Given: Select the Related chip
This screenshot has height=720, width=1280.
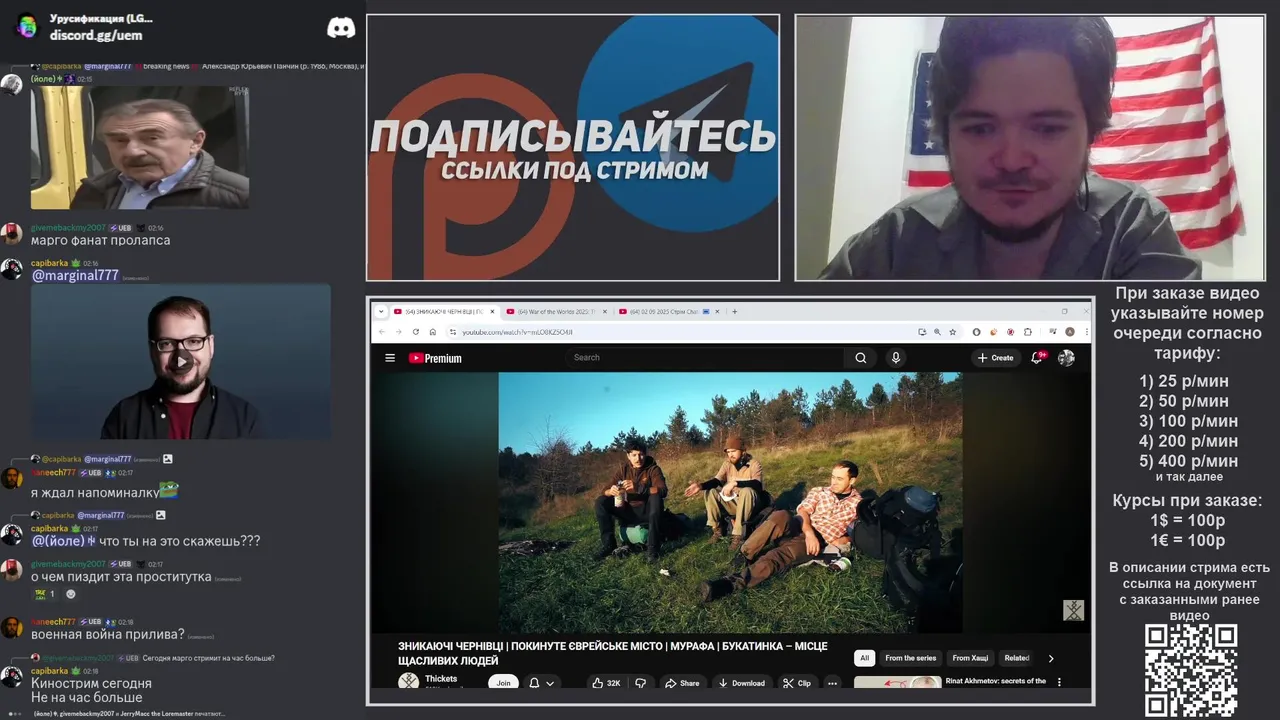Looking at the screenshot, I should tap(1017, 658).
